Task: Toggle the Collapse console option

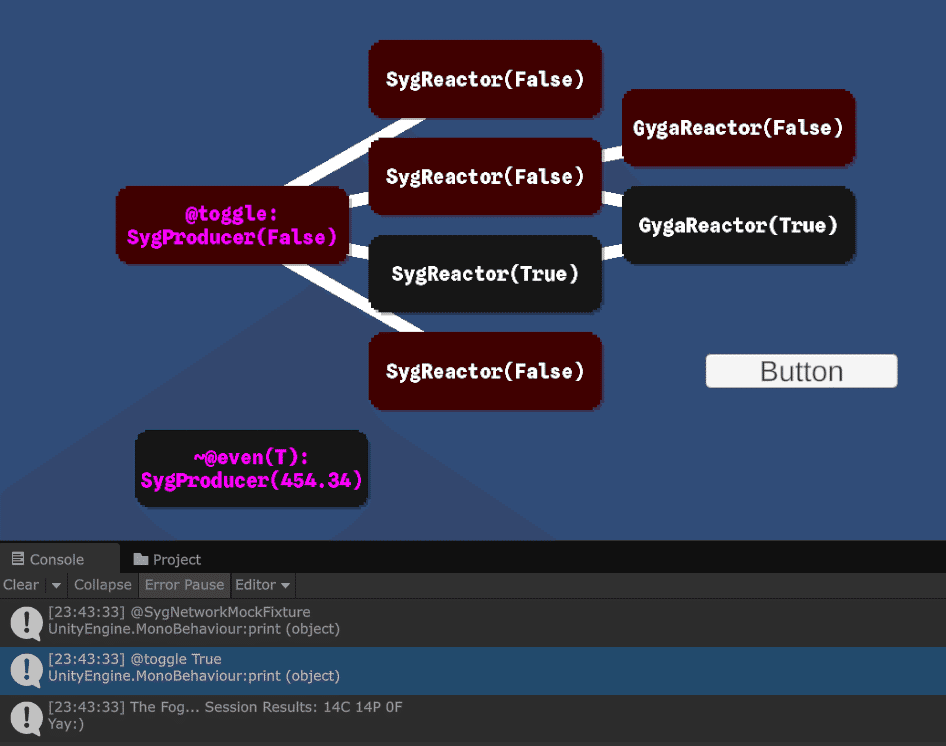Action: pos(103,585)
